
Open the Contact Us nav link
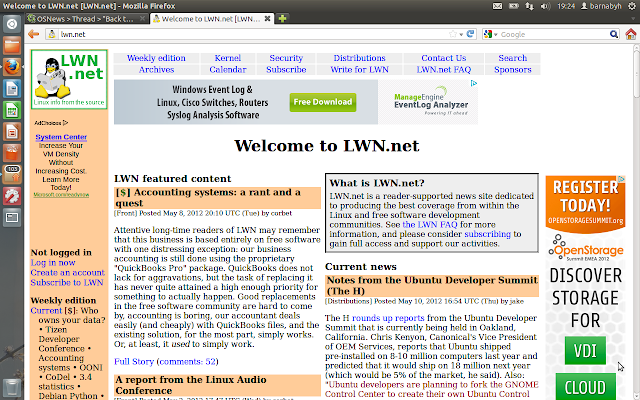444,58
